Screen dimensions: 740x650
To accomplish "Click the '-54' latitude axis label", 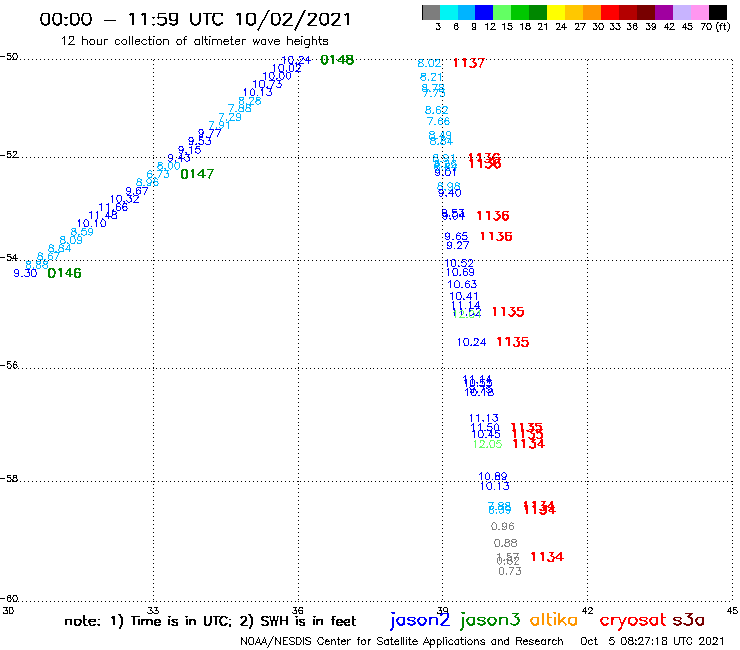I will point(9,258).
